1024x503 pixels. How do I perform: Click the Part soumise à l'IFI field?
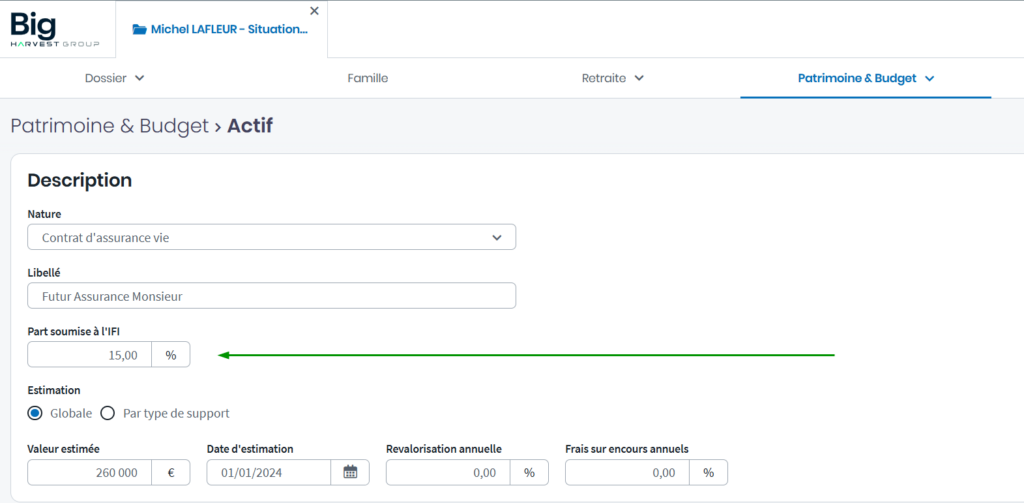pyautogui.click(x=90, y=355)
